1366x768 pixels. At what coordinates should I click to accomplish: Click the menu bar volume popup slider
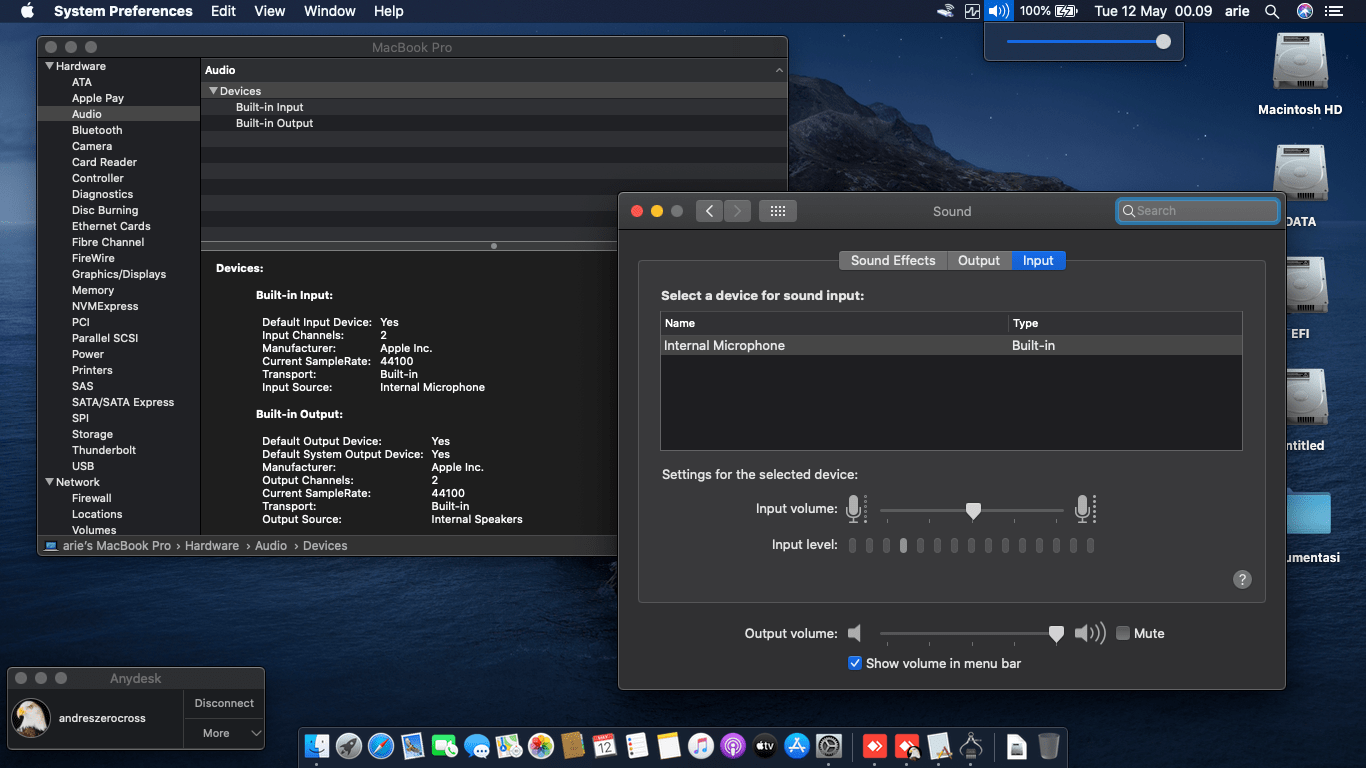click(1085, 42)
